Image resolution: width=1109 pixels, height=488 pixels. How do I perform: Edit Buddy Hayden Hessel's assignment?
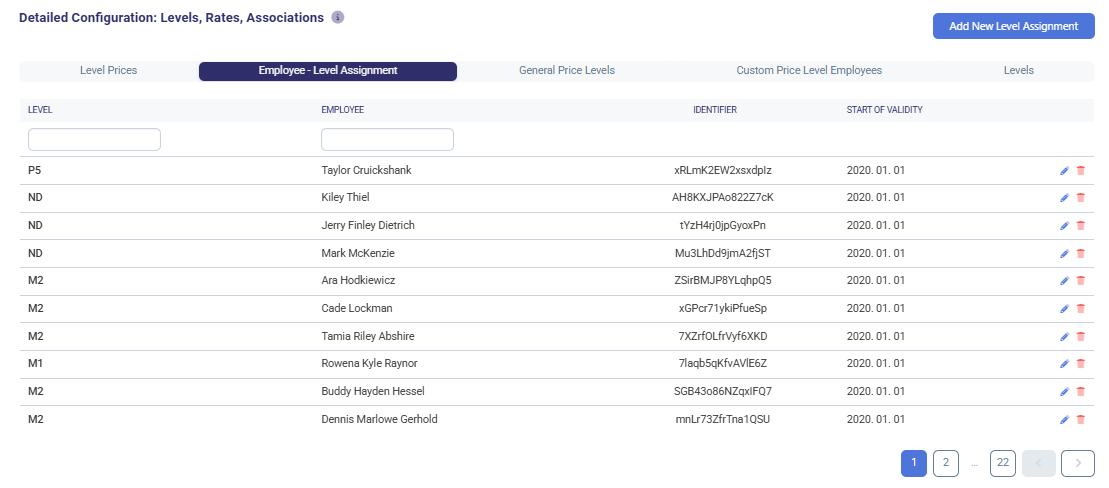click(x=1064, y=392)
